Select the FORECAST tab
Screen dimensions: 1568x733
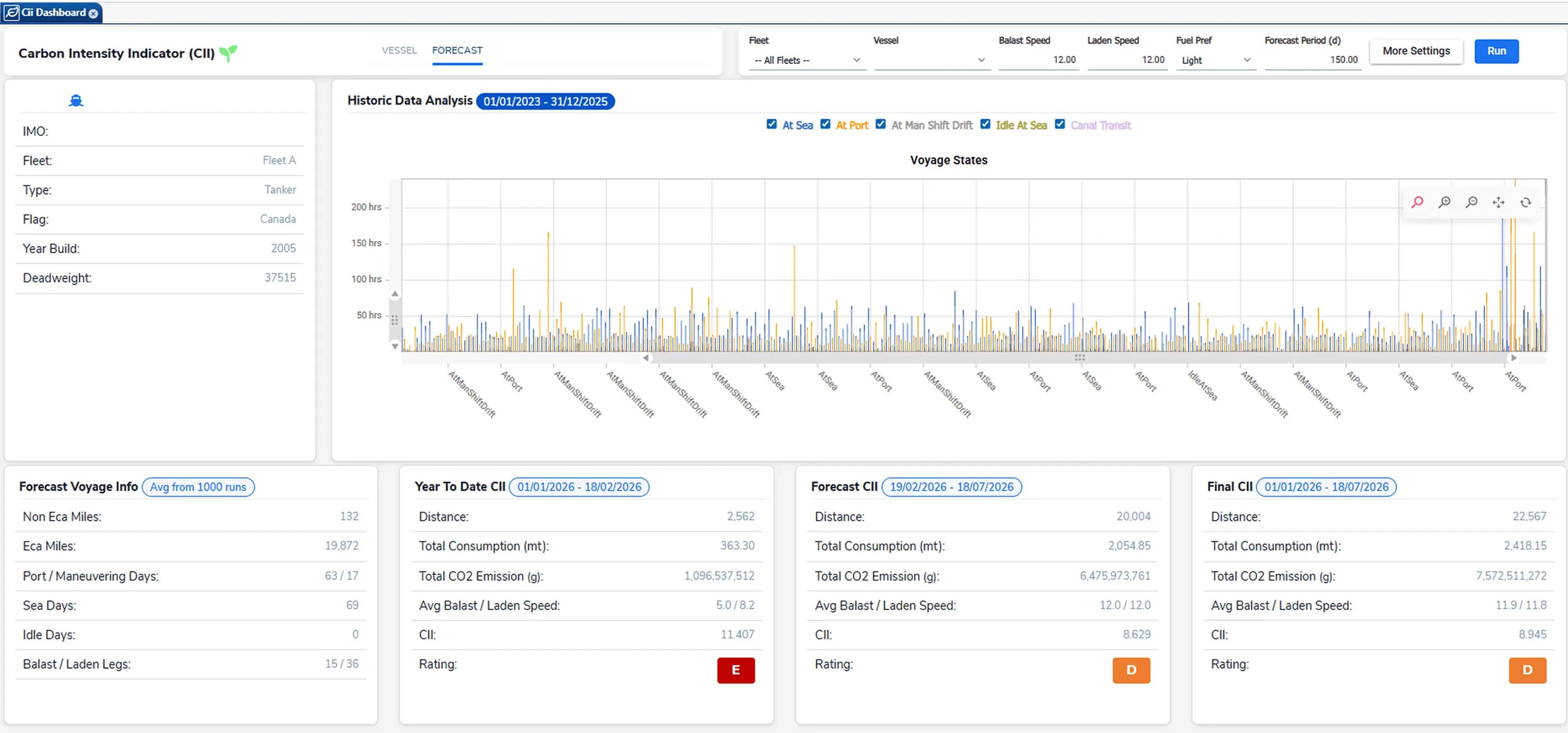coord(457,50)
